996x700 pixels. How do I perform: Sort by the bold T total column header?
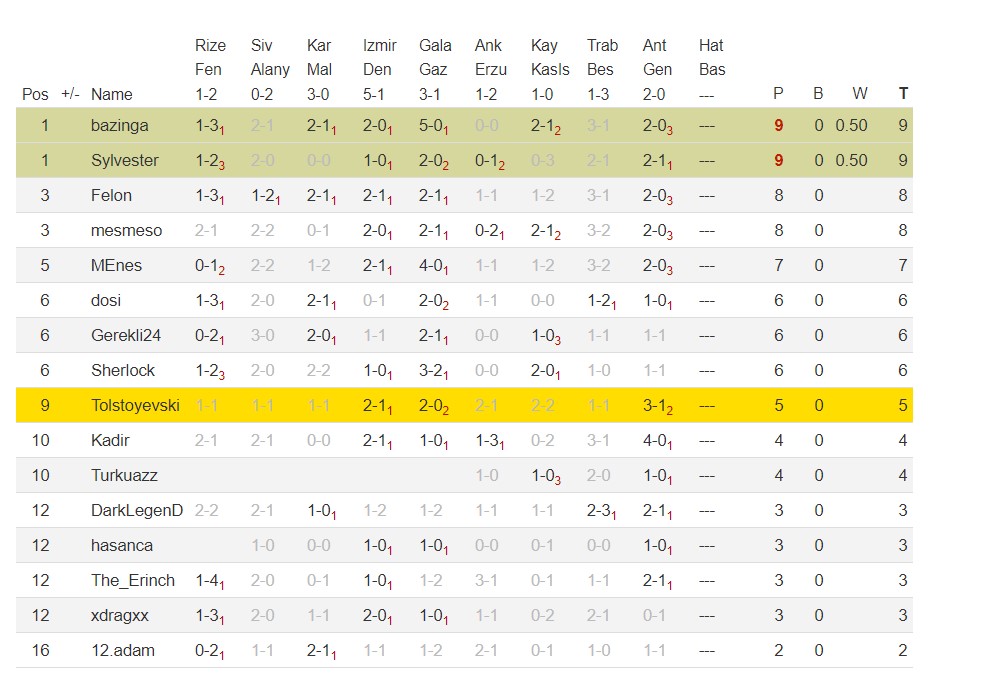[903, 94]
